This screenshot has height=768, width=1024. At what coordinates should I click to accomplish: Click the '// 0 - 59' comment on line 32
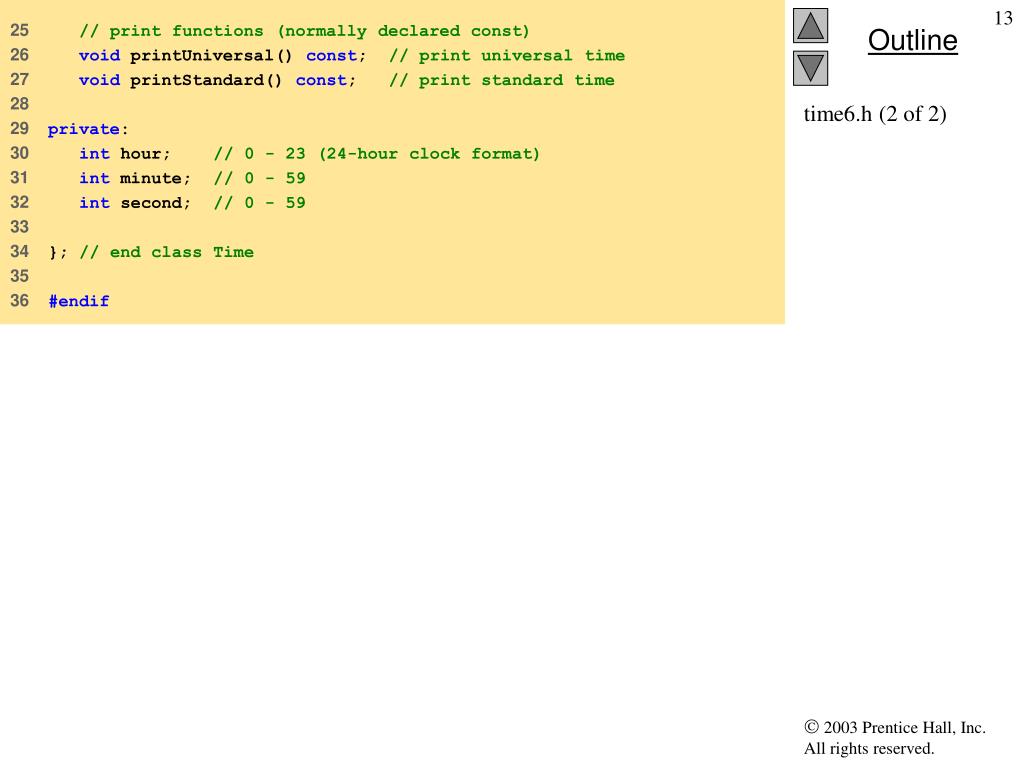(x=260, y=203)
